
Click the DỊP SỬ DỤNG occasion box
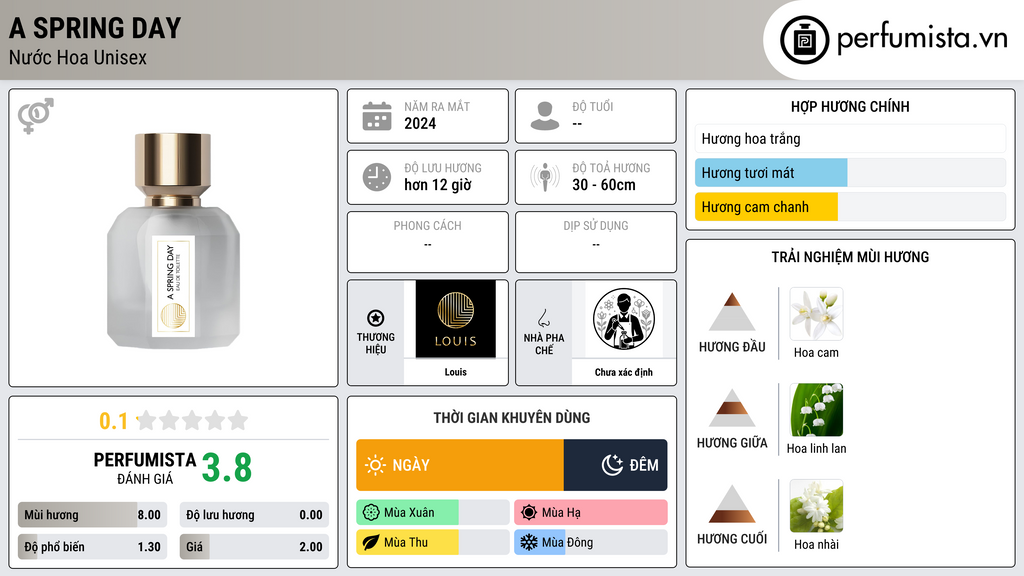point(596,242)
